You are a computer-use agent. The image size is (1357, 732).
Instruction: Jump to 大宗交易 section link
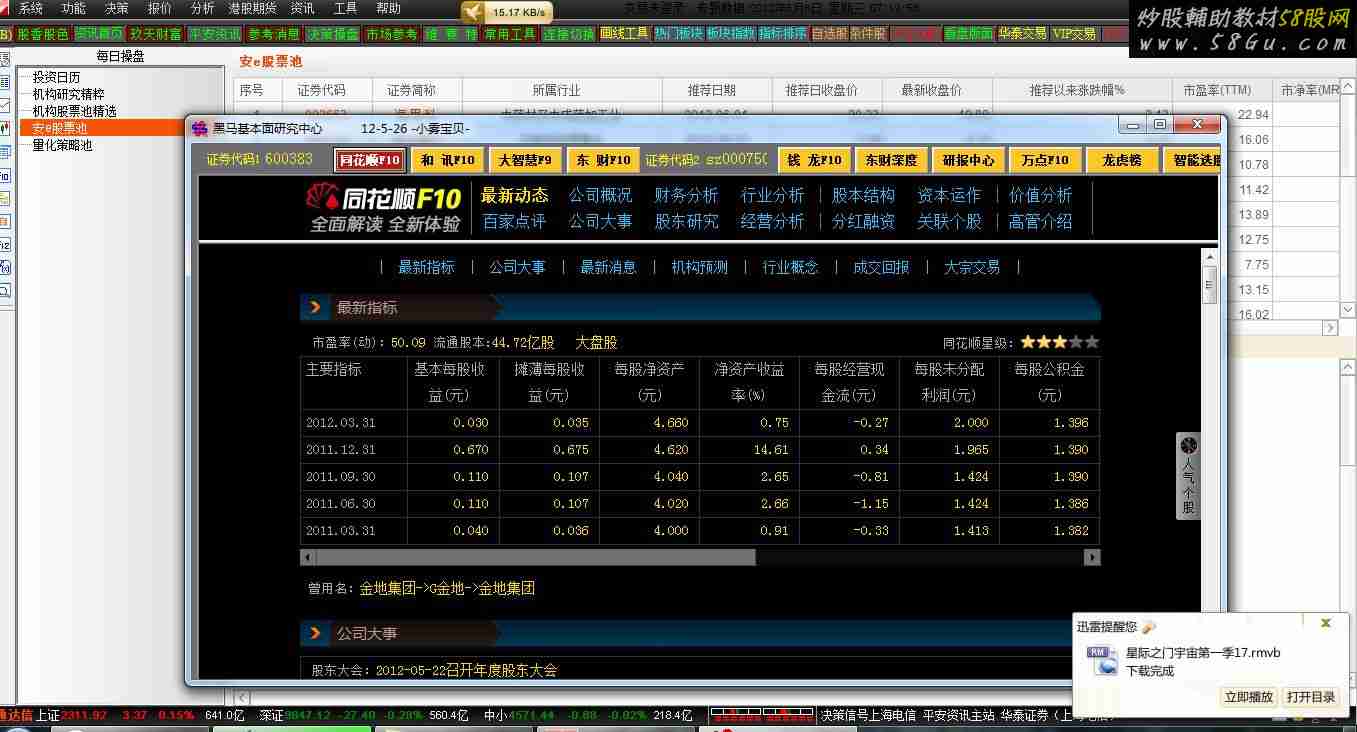click(x=972, y=267)
